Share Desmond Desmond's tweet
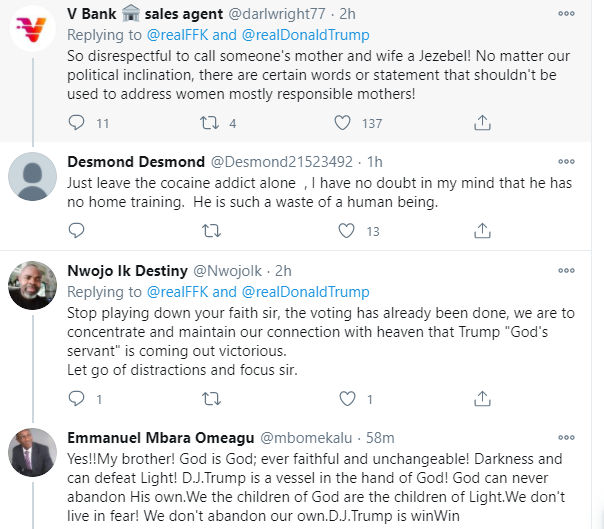This screenshot has width=604, height=529. [x=482, y=231]
